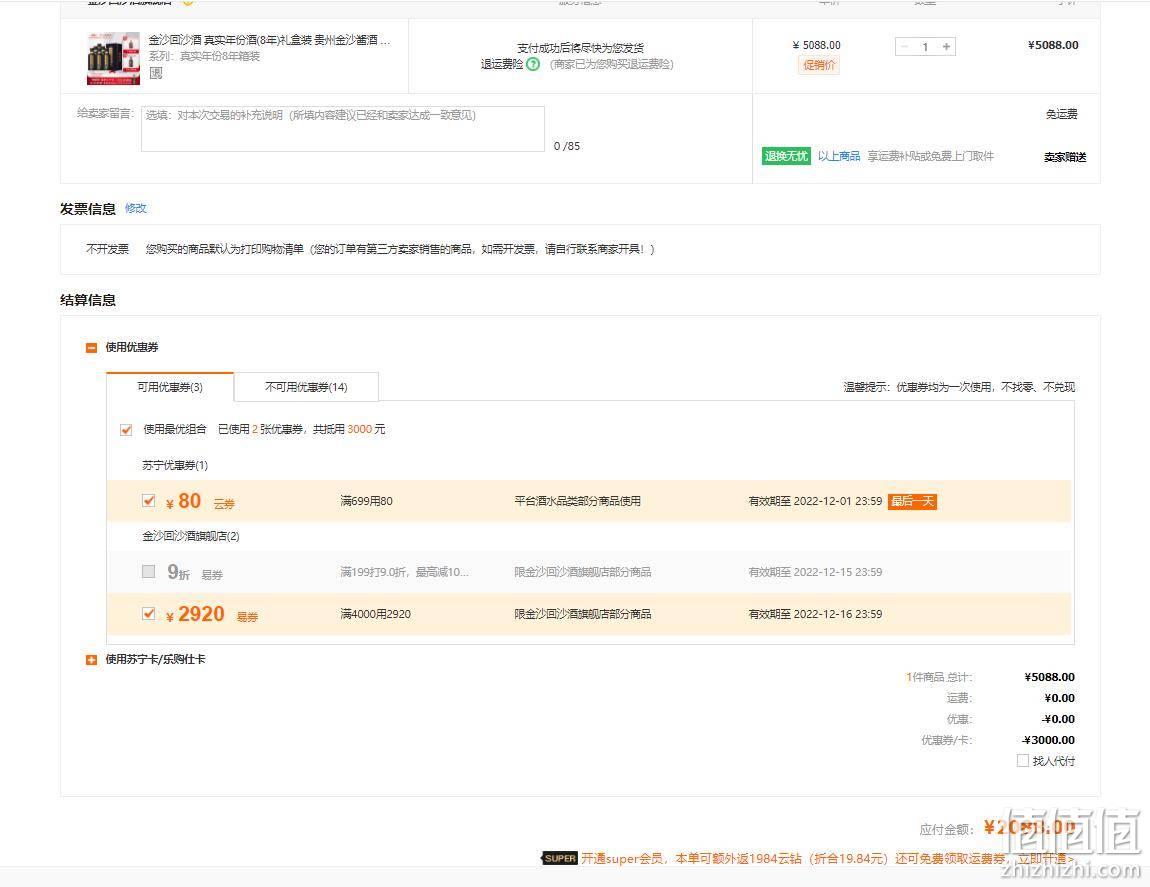Switch to 可用优惠券(3) tab
This screenshot has height=887, width=1150.
point(170,387)
